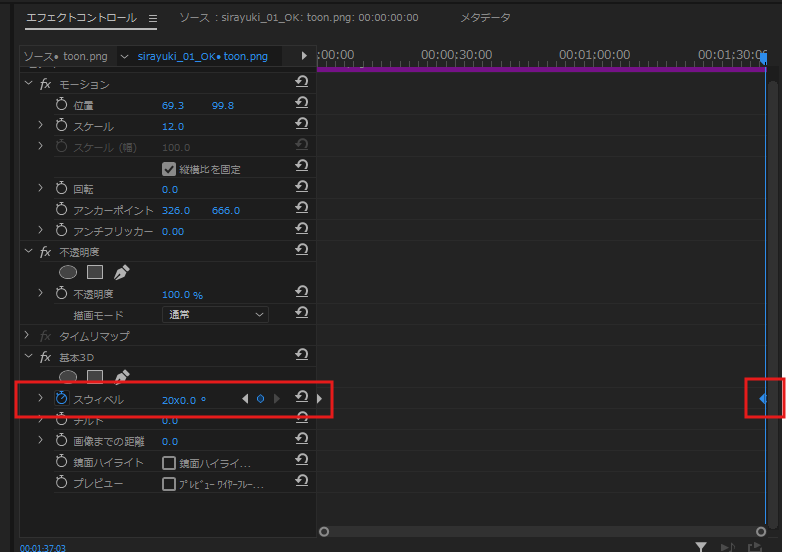Select the pen mask tool under 不透明度
This screenshot has width=787, height=552.
(121, 272)
